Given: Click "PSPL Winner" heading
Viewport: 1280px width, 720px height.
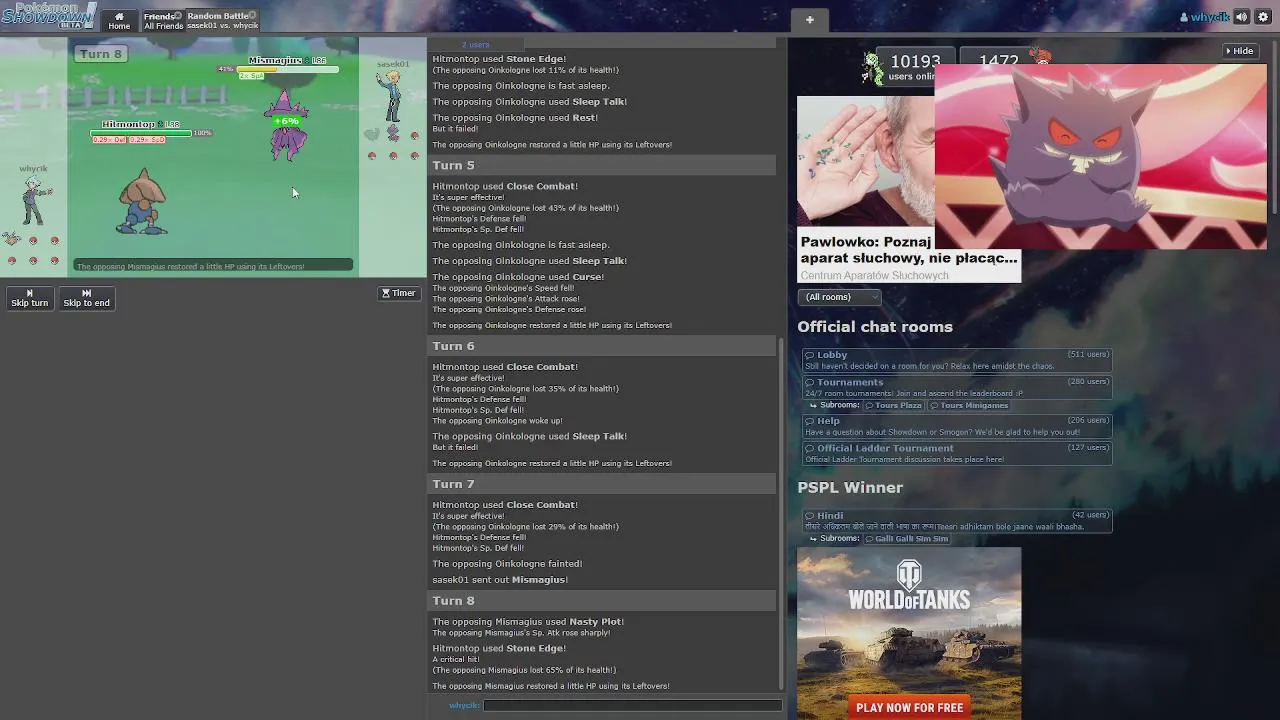Looking at the screenshot, I should click(850, 488).
